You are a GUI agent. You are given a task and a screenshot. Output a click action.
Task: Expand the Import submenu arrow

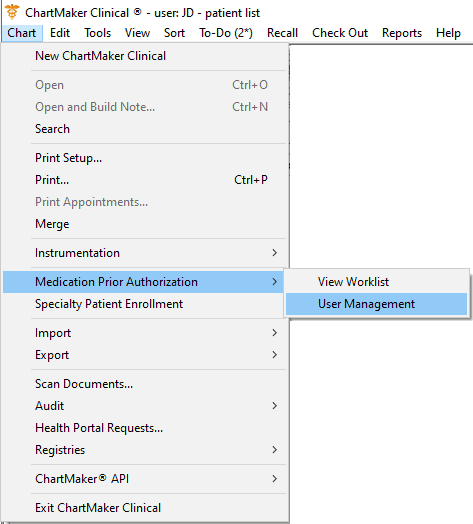coord(274,333)
